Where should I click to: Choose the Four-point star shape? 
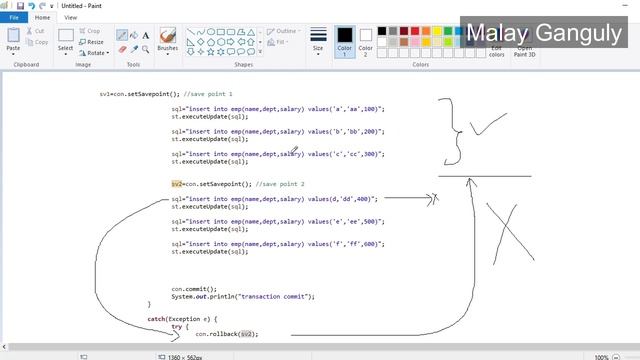click(201, 52)
